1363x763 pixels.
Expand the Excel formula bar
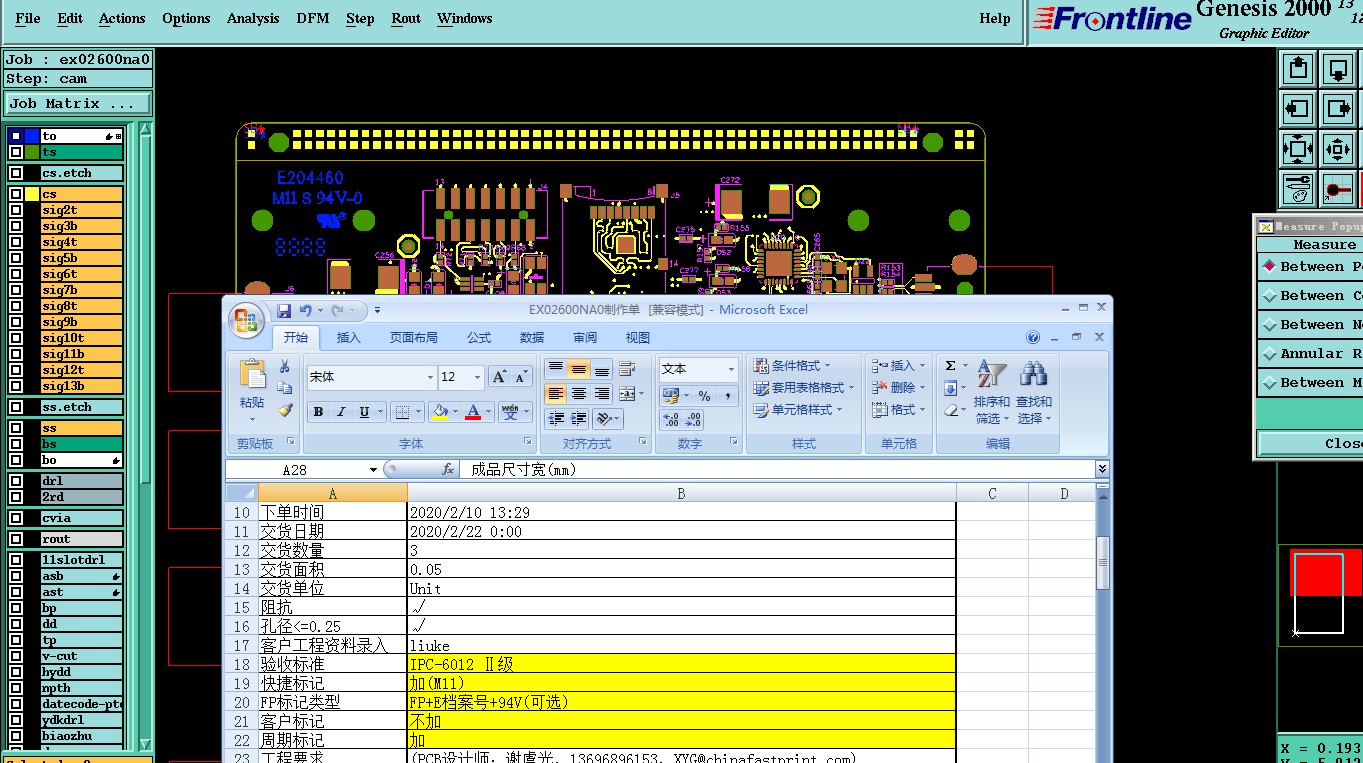[x=1102, y=469]
